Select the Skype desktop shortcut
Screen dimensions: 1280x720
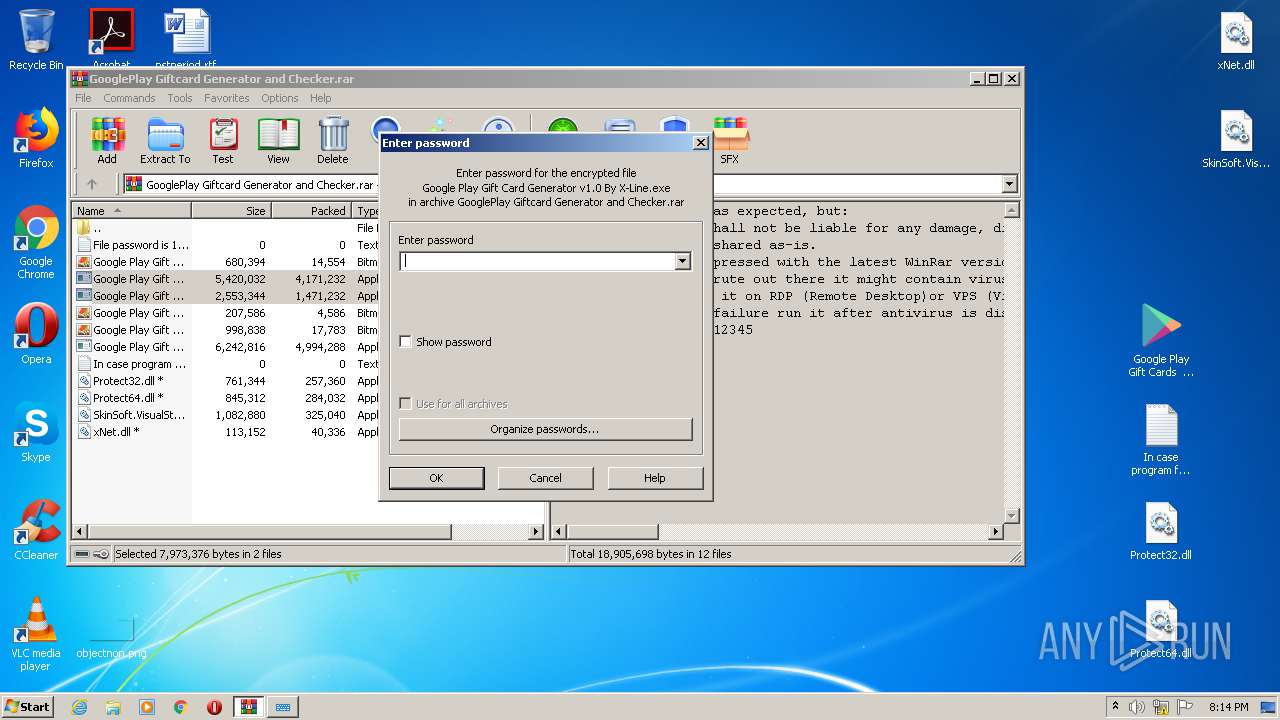(x=36, y=432)
